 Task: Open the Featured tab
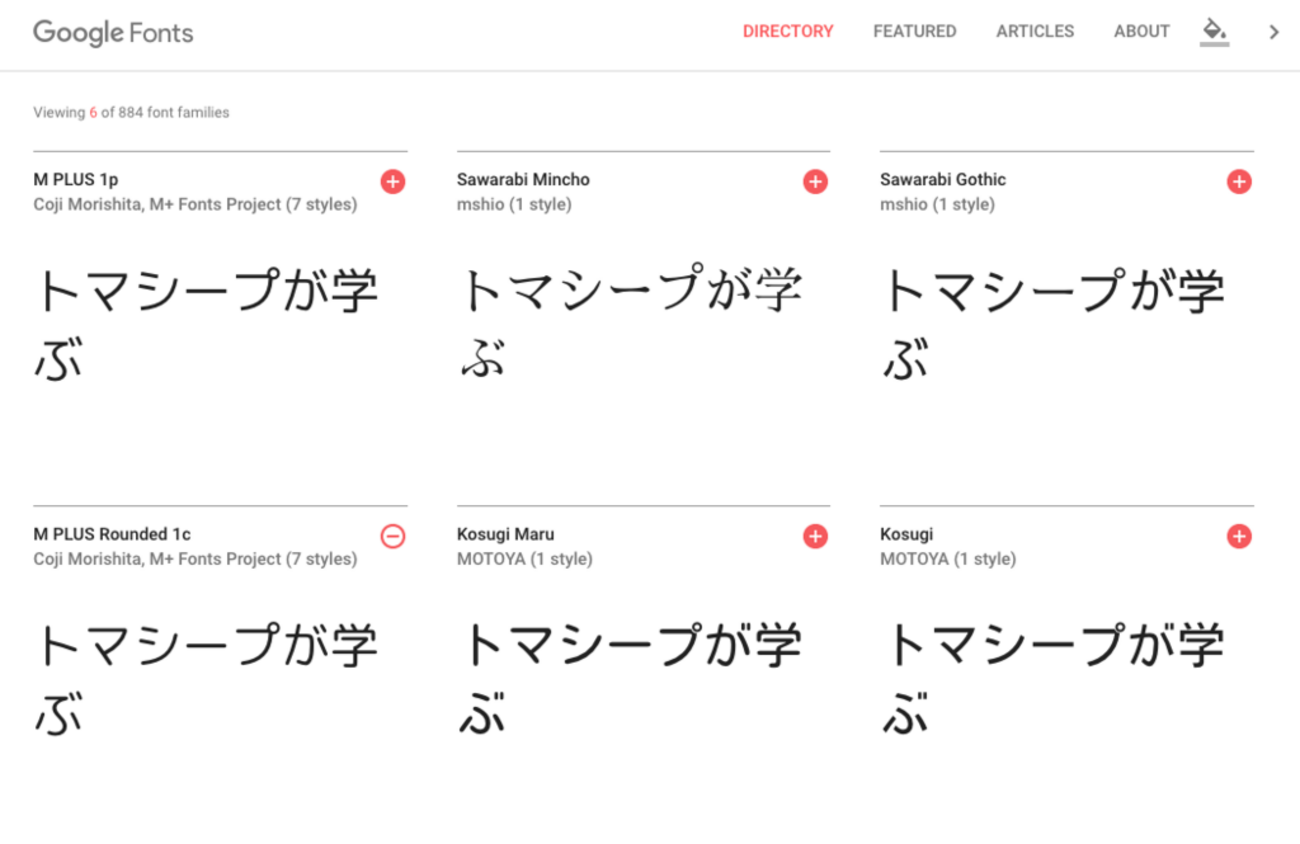914,32
